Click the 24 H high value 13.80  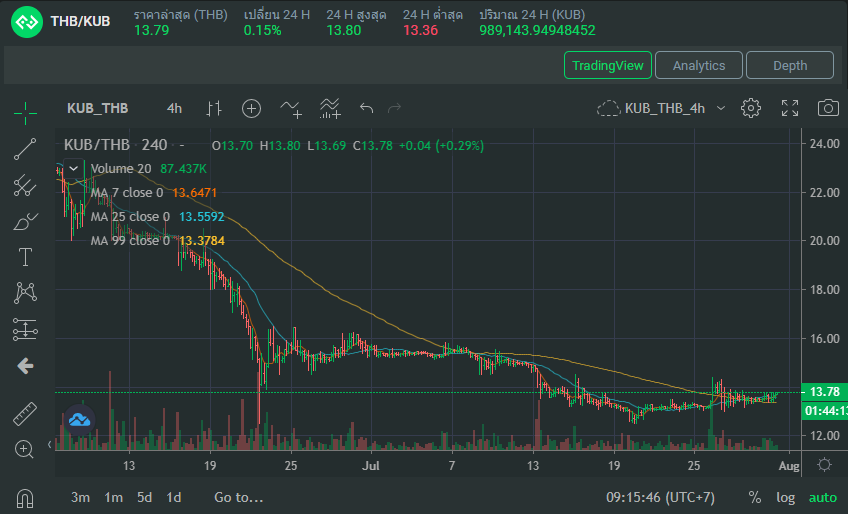point(343,30)
